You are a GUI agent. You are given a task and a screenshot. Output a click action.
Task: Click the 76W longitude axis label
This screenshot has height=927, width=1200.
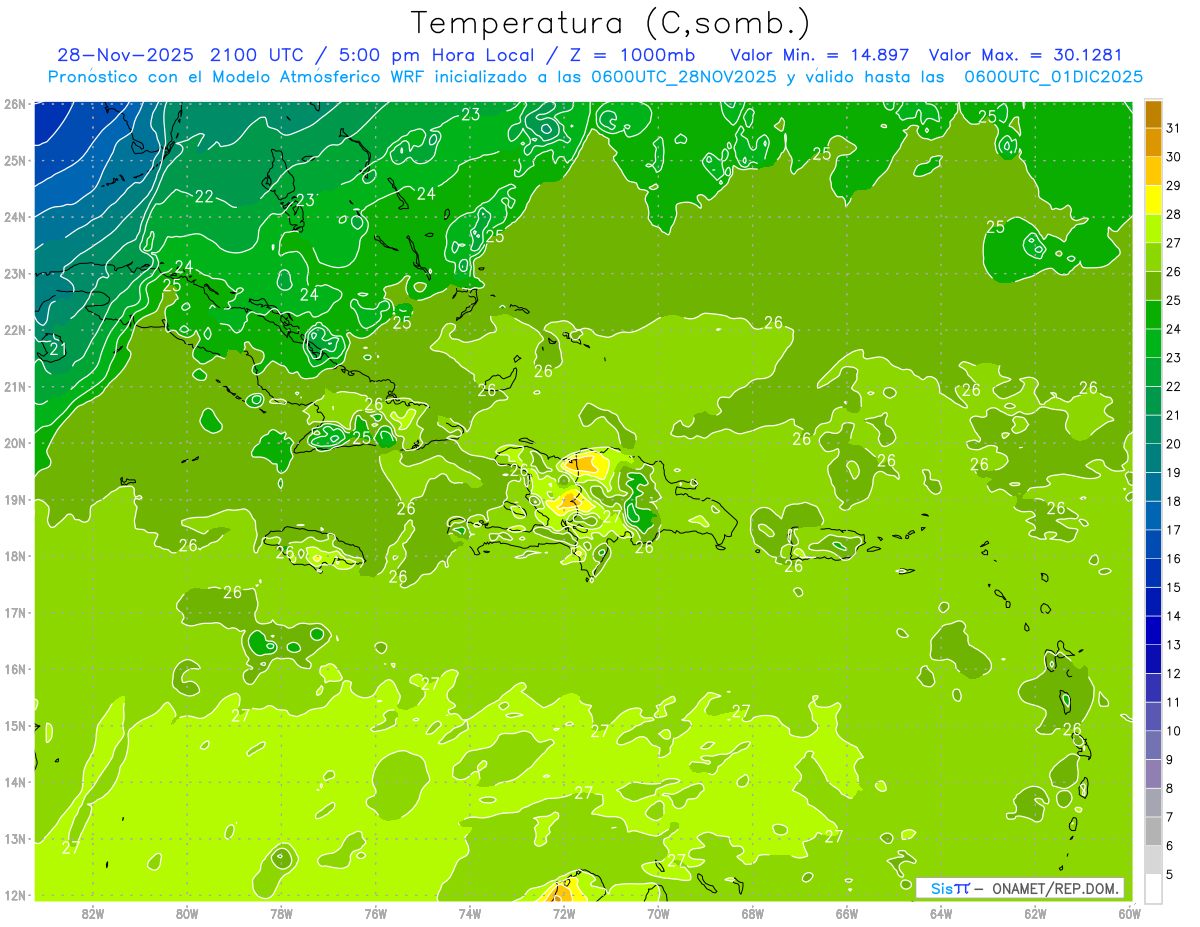point(375,913)
